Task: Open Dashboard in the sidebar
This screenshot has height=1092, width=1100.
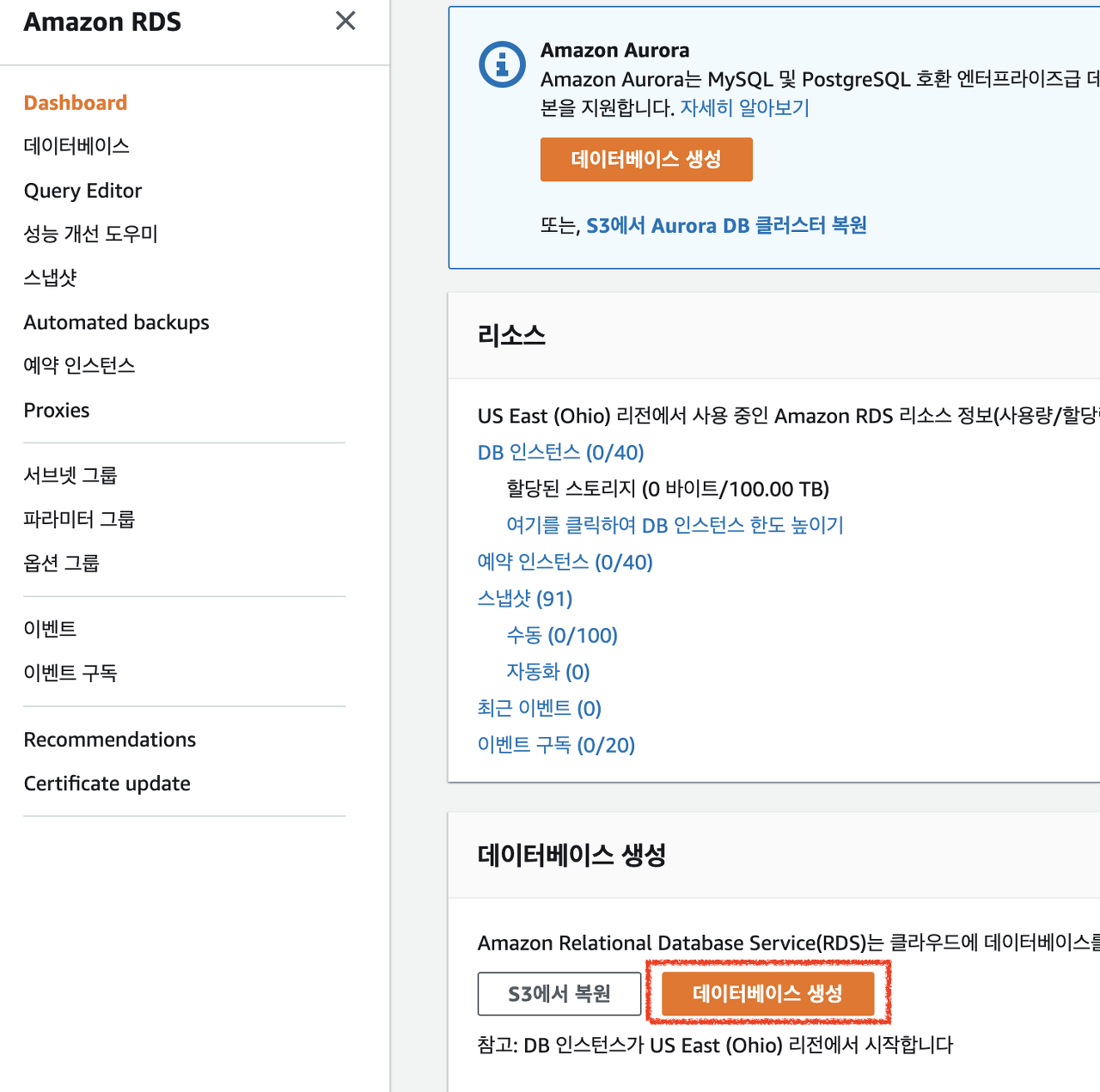Action: (x=76, y=103)
